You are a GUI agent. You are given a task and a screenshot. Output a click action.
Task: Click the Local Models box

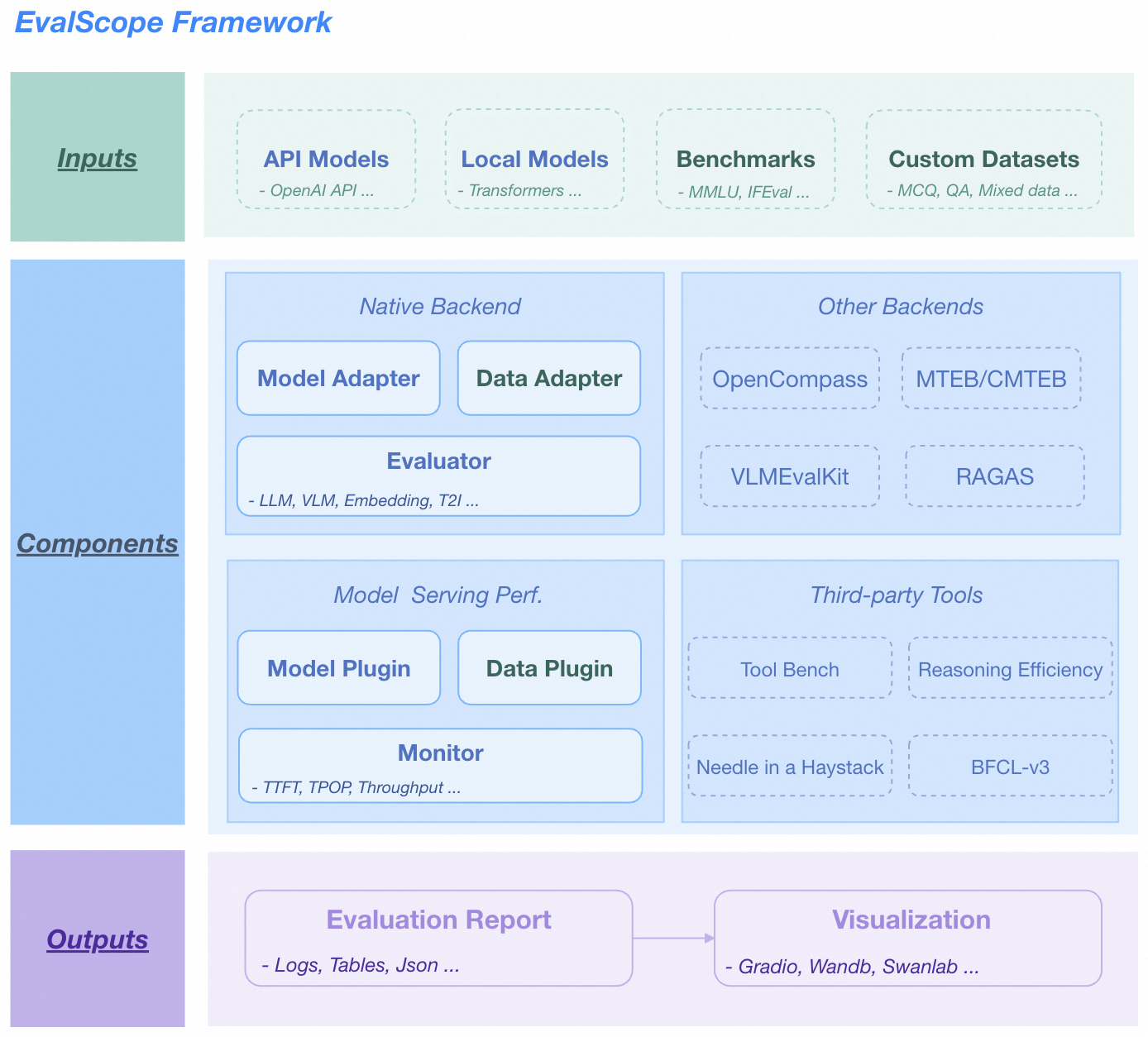(x=534, y=160)
